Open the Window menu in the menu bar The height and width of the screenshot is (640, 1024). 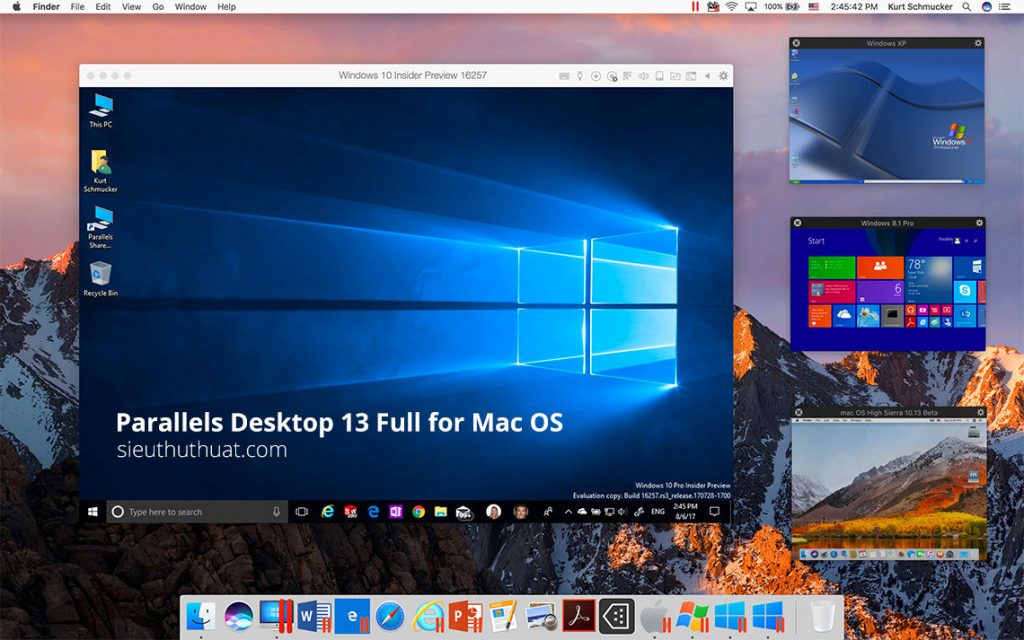pos(191,7)
